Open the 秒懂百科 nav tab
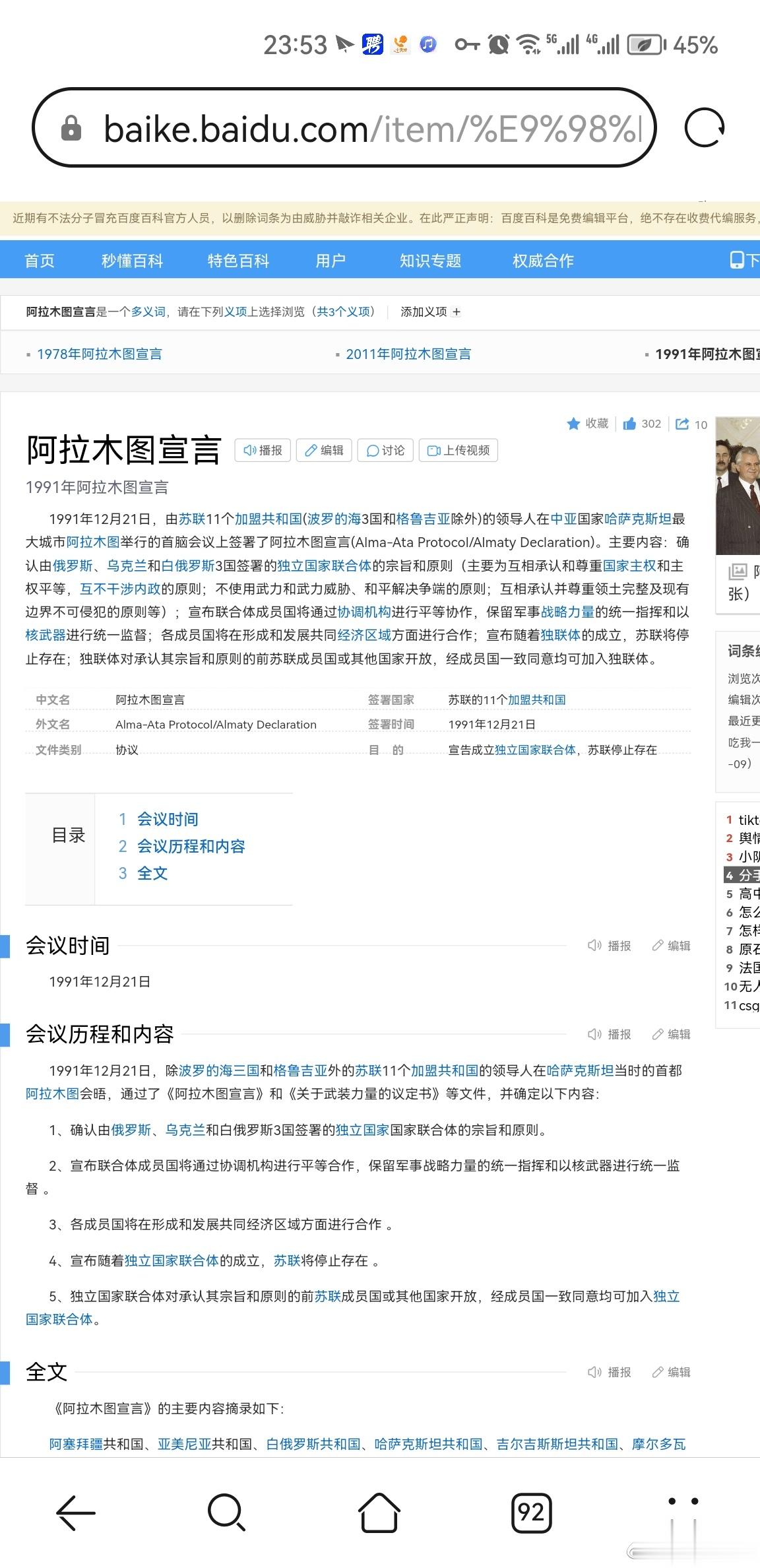Screen dimensions: 760x1568 [132, 261]
